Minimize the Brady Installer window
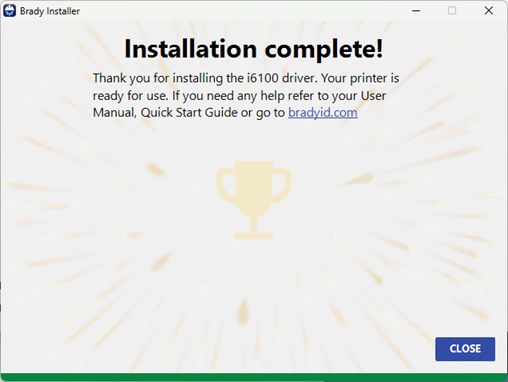Viewport: 508px width, 382px height. pyautogui.click(x=416, y=11)
